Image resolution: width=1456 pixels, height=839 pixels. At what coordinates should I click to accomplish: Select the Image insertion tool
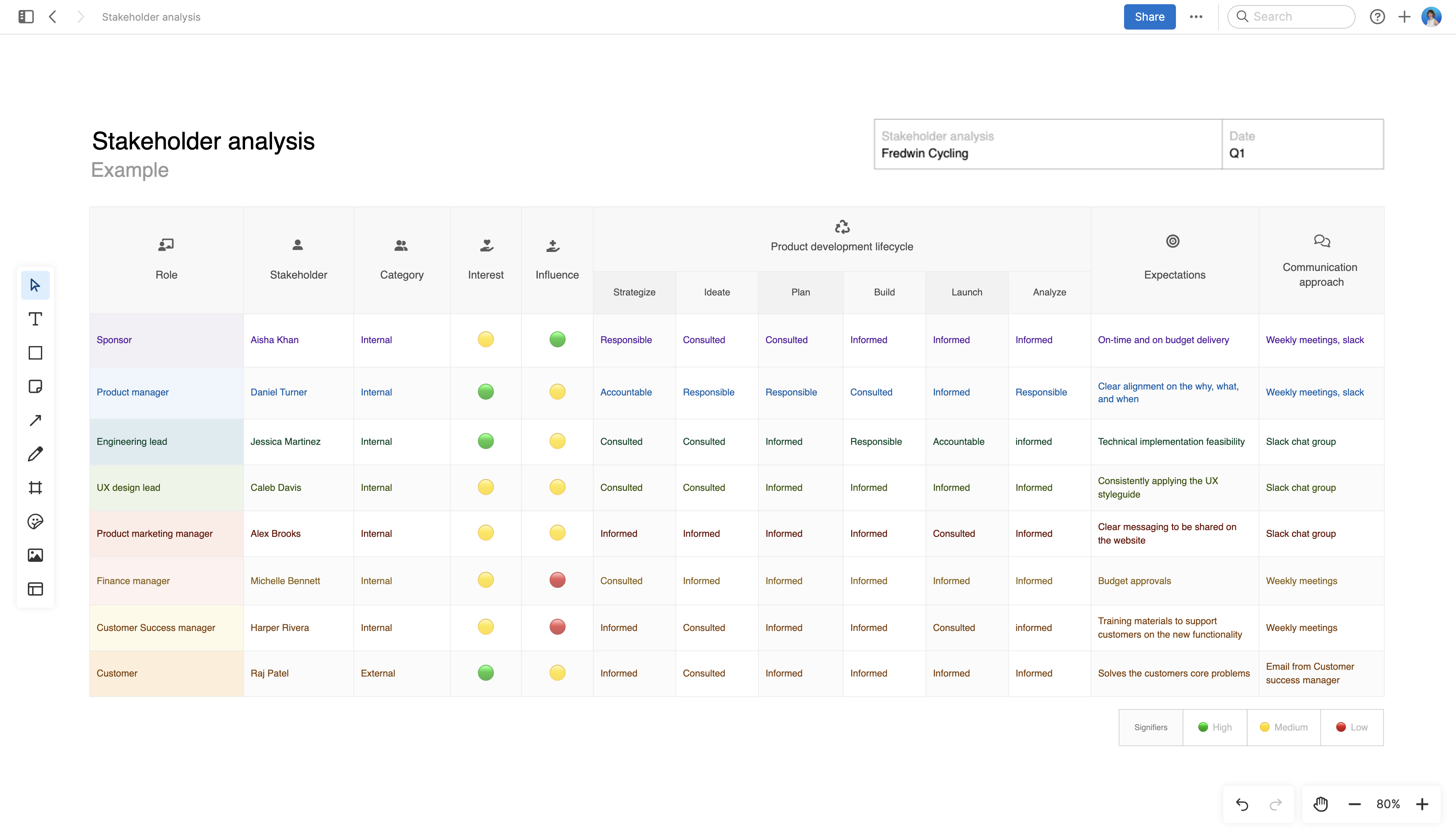tap(35, 555)
